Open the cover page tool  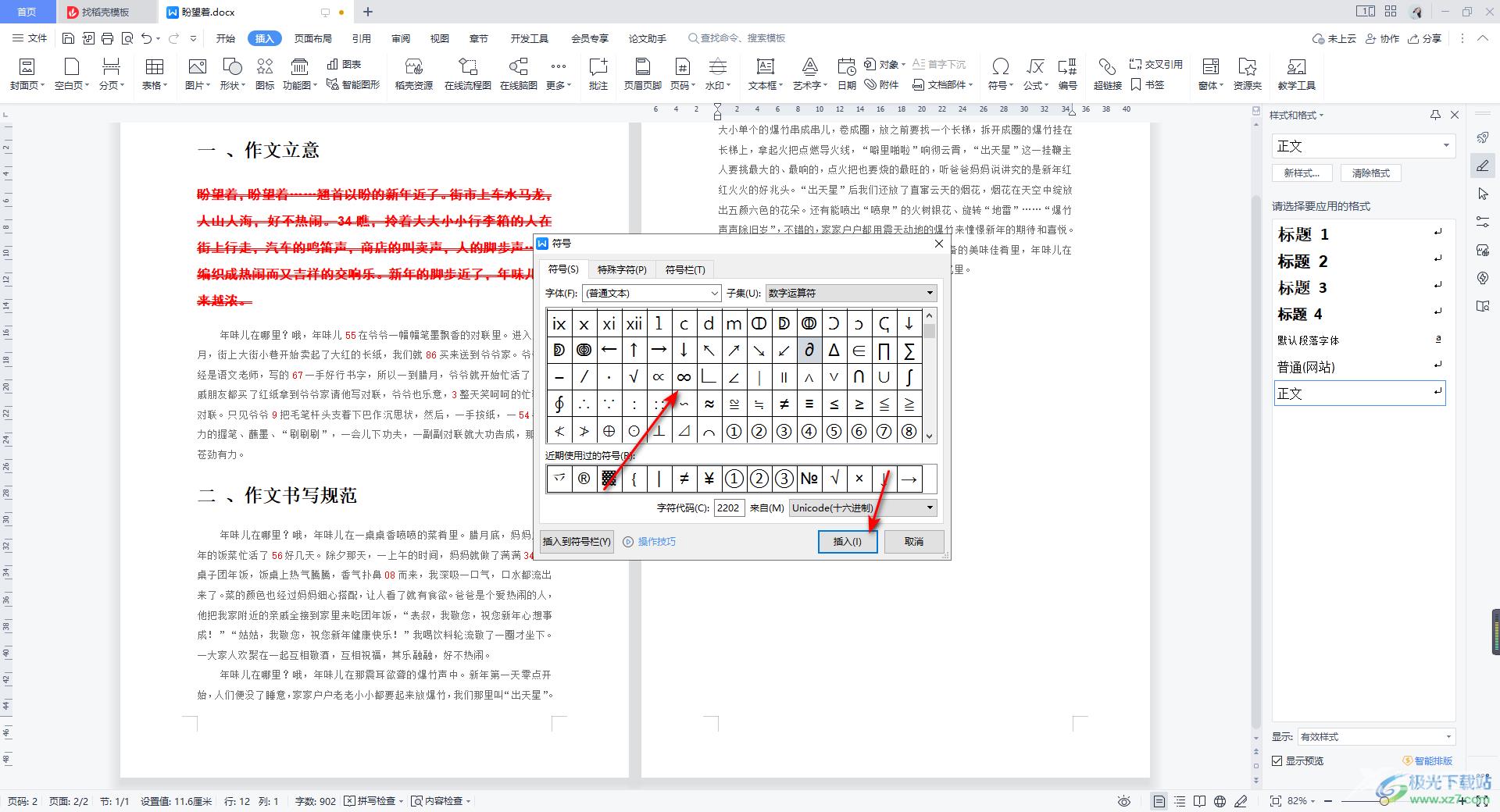coord(27,74)
